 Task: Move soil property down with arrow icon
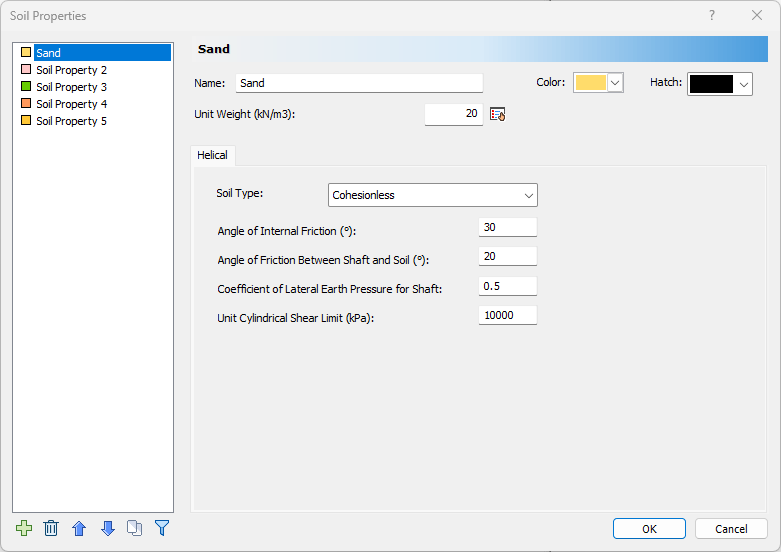click(108, 528)
